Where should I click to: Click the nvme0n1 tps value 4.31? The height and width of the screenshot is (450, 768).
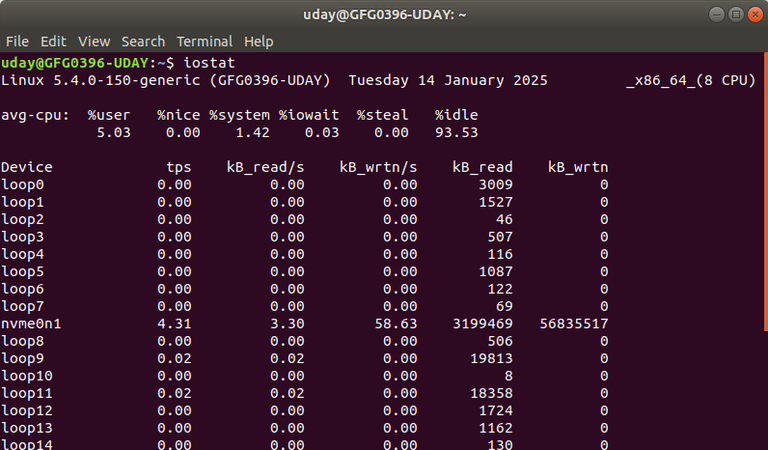(174, 324)
